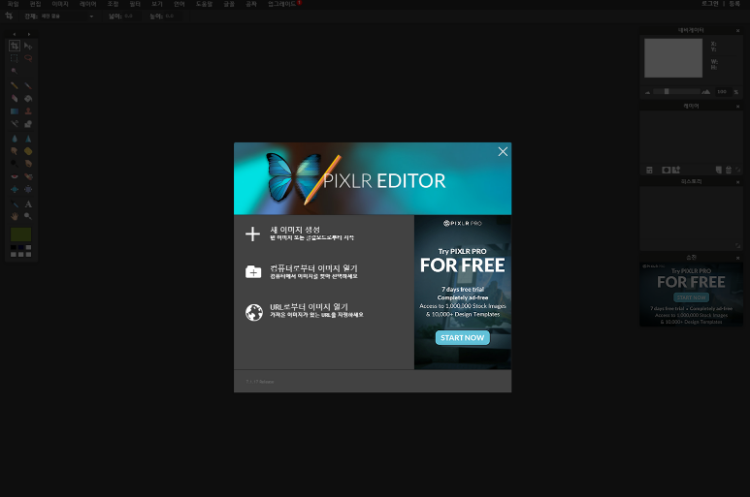Select the Pinch tool
This screenshot has width=750, height=497.
[28, 189]
